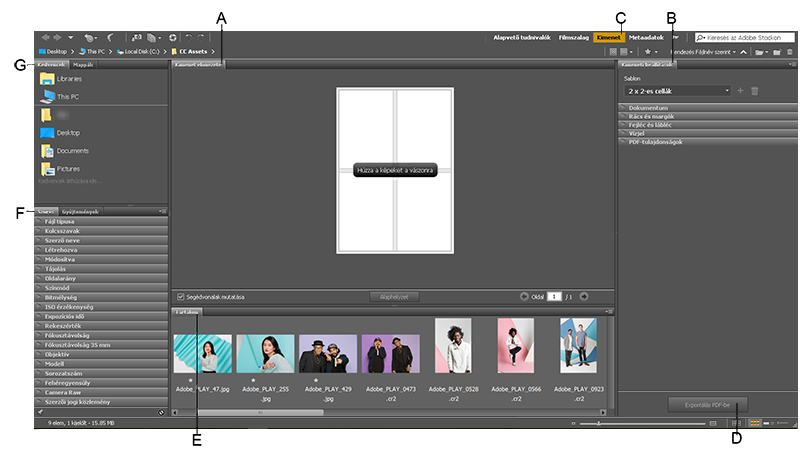Switch to list view
This screenshot has width=800, height=457.
pos(783,423)
